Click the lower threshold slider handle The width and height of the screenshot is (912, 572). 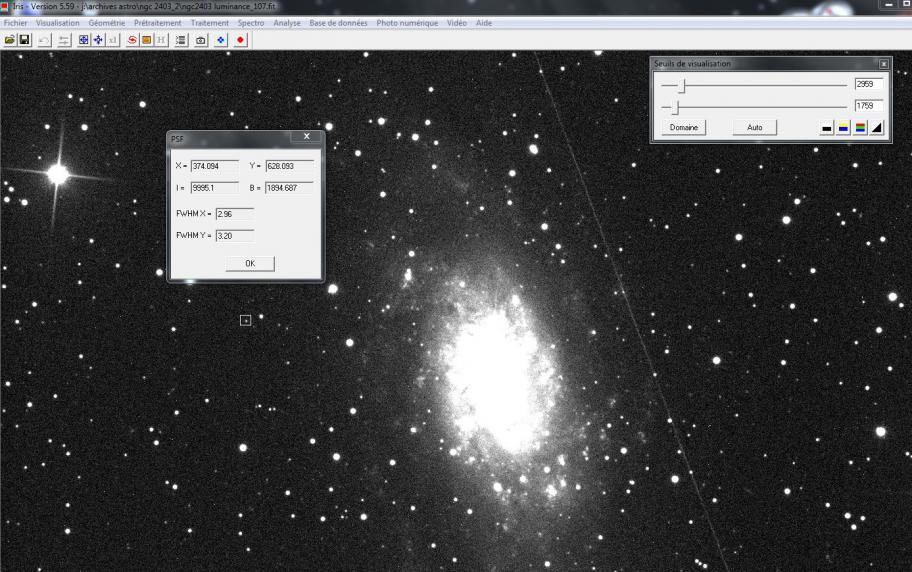[676, 107]
